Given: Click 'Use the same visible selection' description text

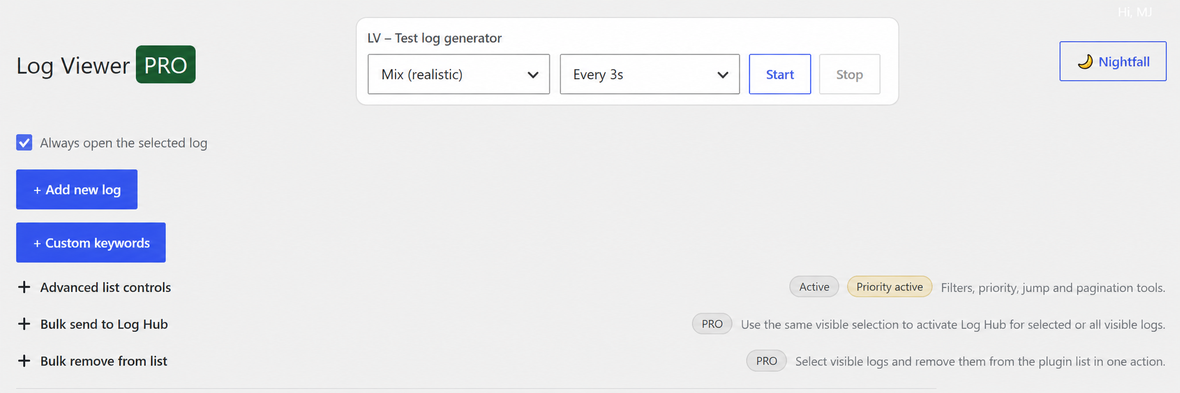Looking at the screenshot, I should 953,324.
